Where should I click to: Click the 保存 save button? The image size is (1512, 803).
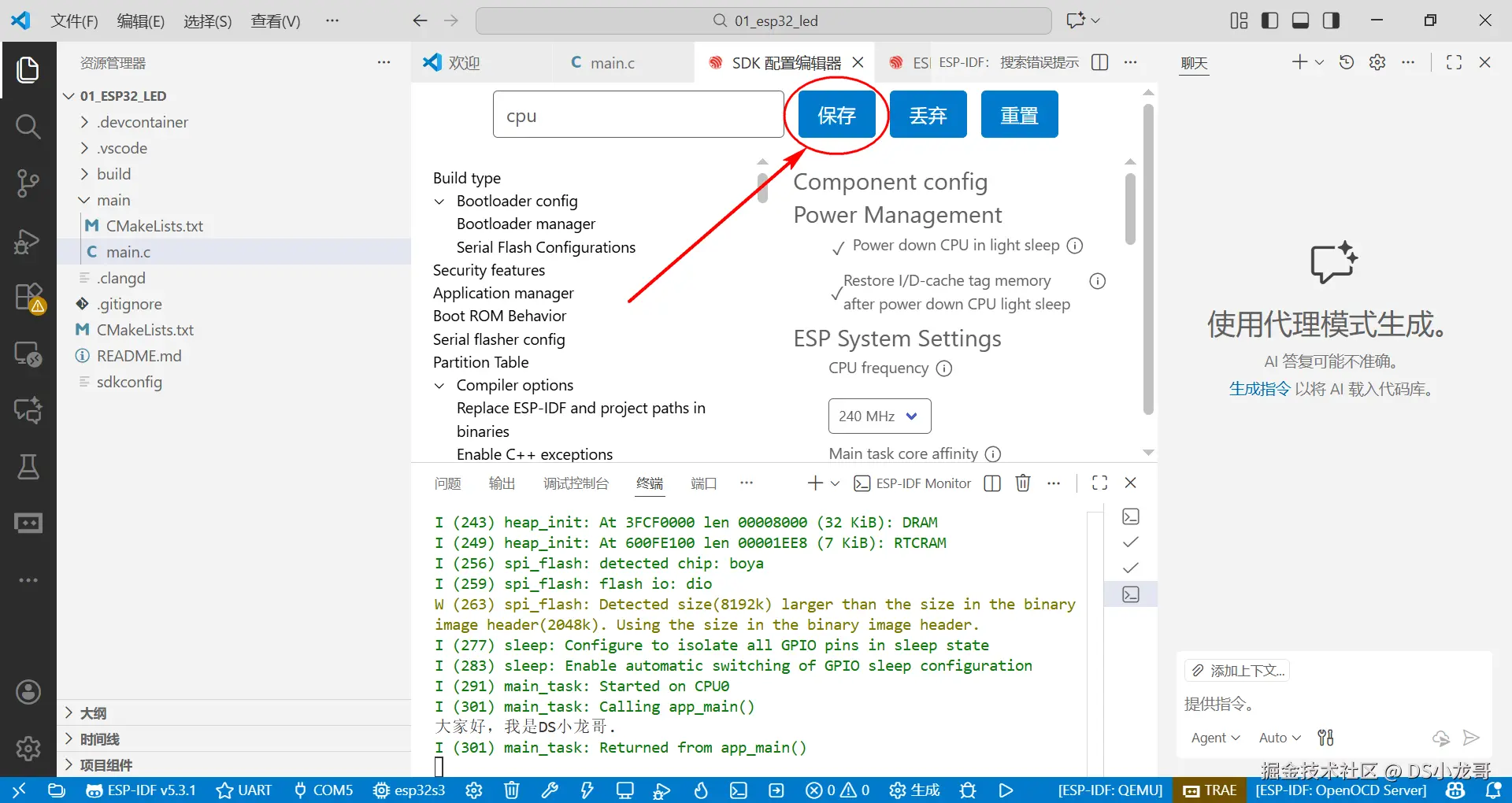pyautogui.click(x=836, y=115)
